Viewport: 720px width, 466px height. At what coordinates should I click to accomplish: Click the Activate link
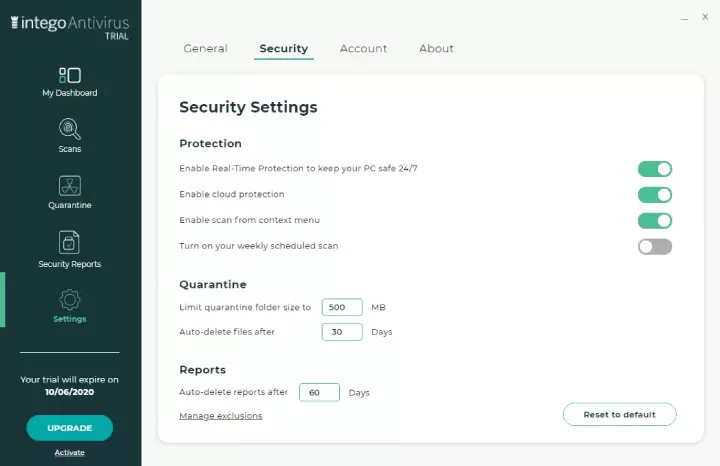70,453
